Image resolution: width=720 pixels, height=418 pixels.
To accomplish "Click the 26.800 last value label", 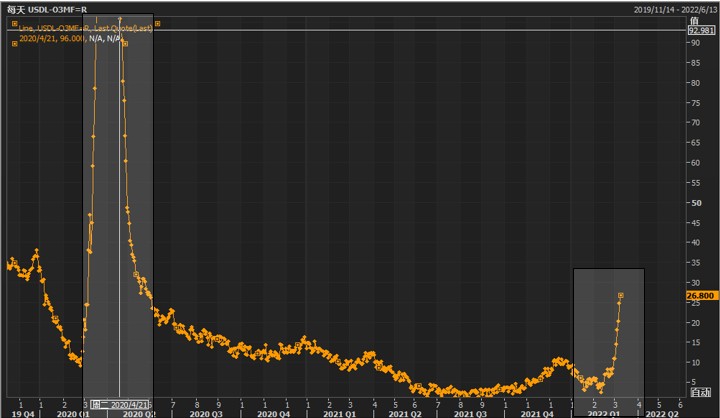I will pyautogui.click(x=699, y=296).
